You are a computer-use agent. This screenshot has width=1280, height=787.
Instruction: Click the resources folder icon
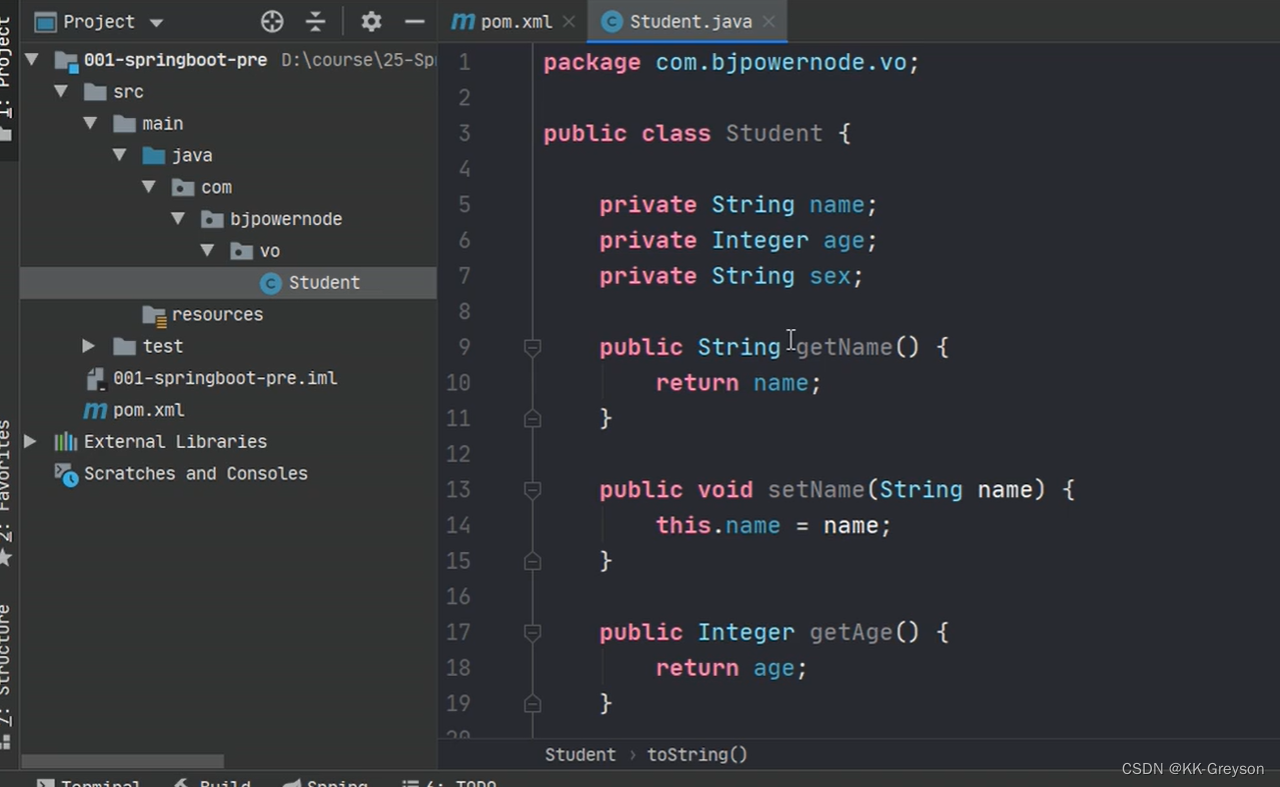click(x=154, y=315)
